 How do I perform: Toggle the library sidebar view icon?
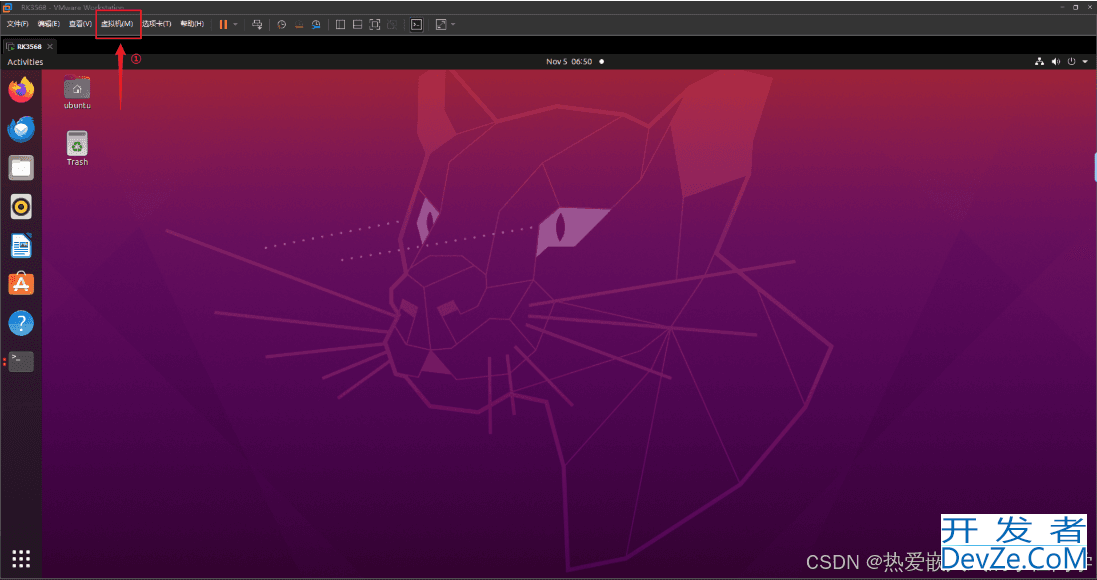[x=340, y=24]
